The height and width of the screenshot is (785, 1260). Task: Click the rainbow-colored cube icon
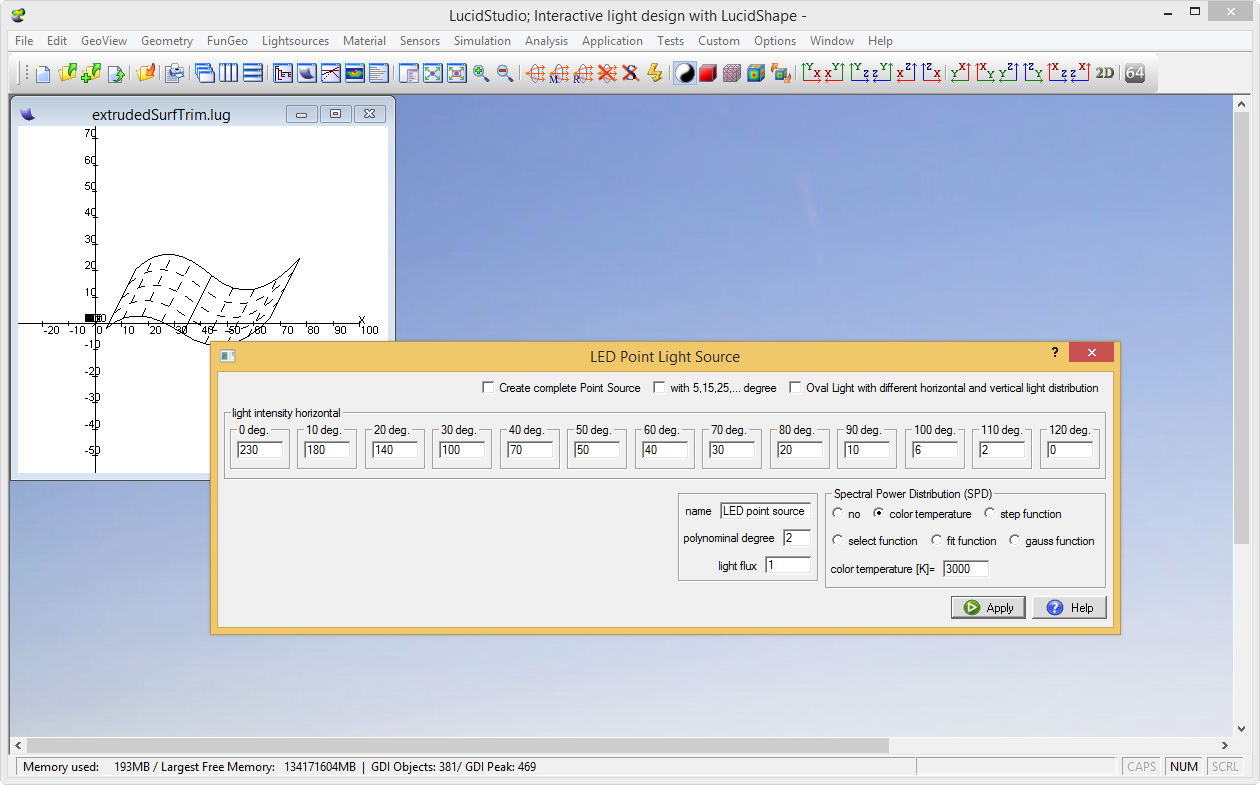(756, 73)
